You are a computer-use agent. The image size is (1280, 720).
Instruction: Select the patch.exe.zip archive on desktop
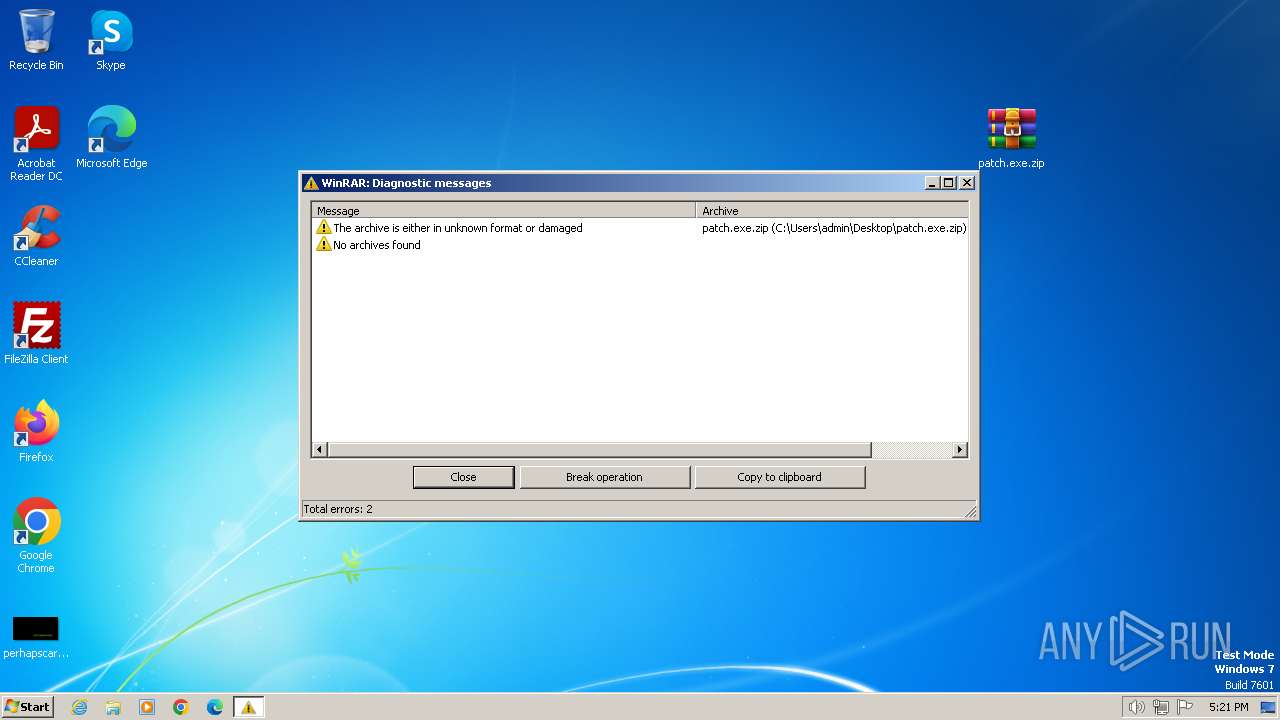point(1011,138)
